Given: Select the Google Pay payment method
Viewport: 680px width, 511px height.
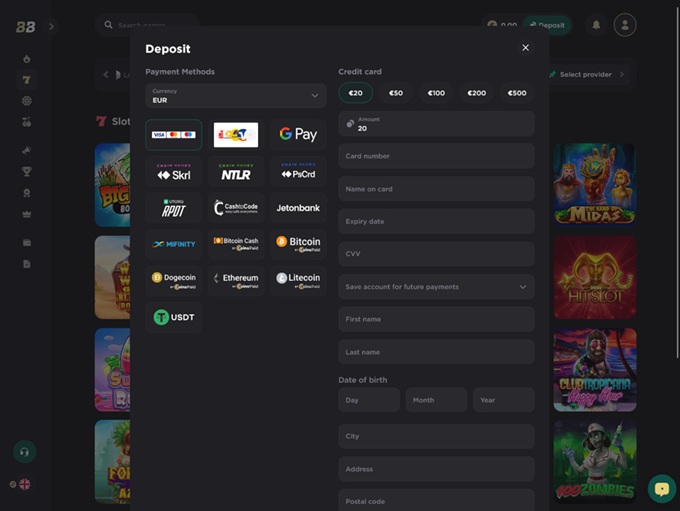Looking at the screenshot, I should click(297, 134).
